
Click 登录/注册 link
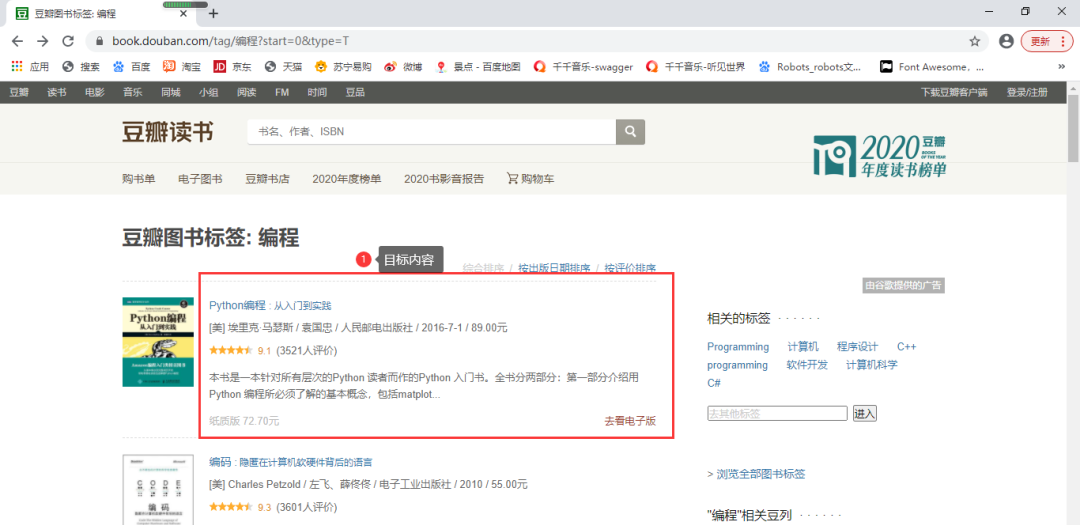click(x=1027, y=92)
